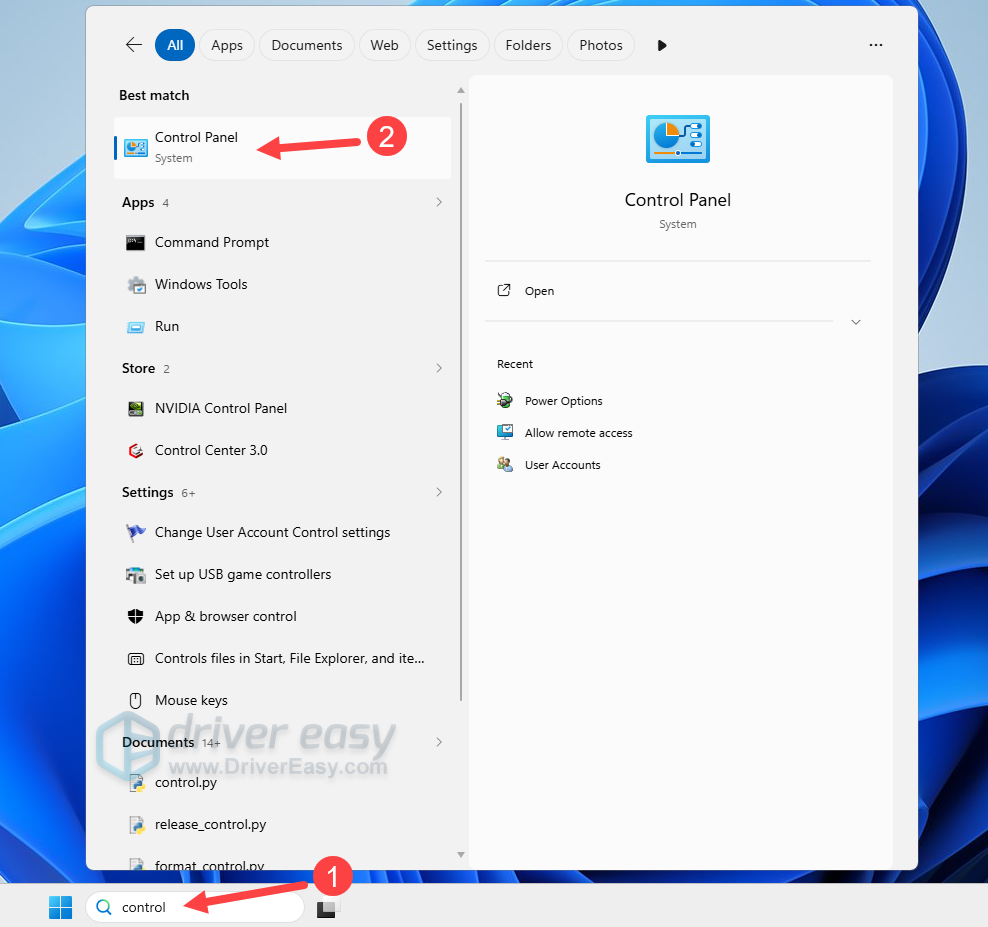Viewport: 988px width, 927px height.
Task: Click the USB game controllers icon
Action: (135, 575)
